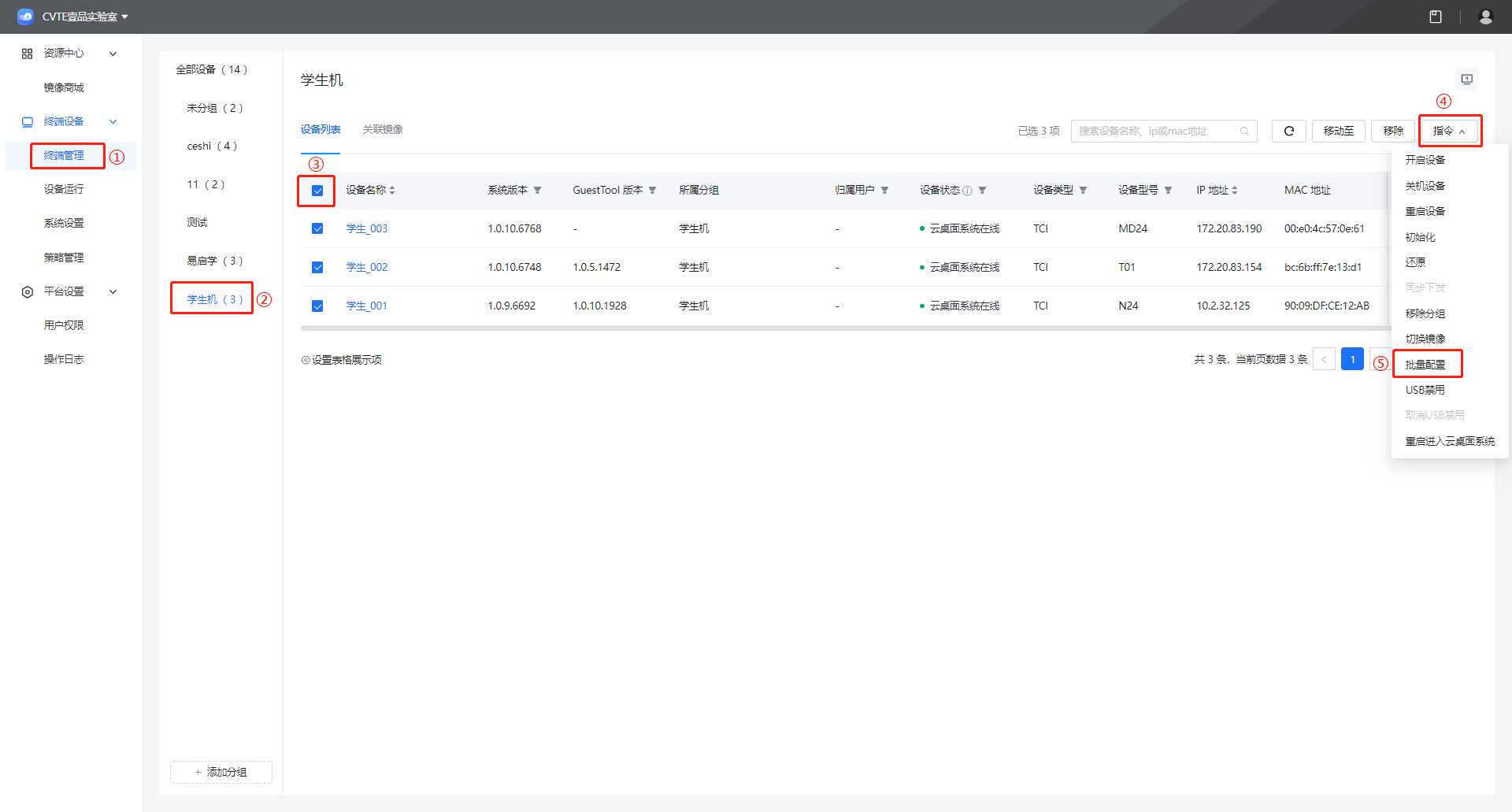Image resolution: width=1512 pixels, height=812 pixels.
Task: Toggle the select-all header checkbox
Action: tap(317, 191)
